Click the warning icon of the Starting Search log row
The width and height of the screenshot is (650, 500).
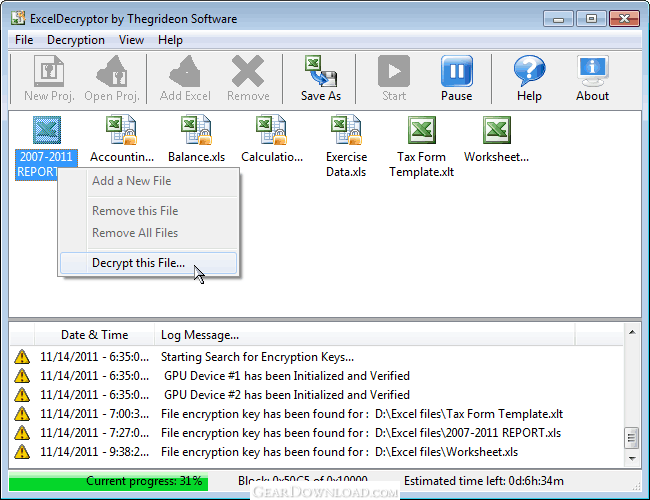(x=22, y=357)
